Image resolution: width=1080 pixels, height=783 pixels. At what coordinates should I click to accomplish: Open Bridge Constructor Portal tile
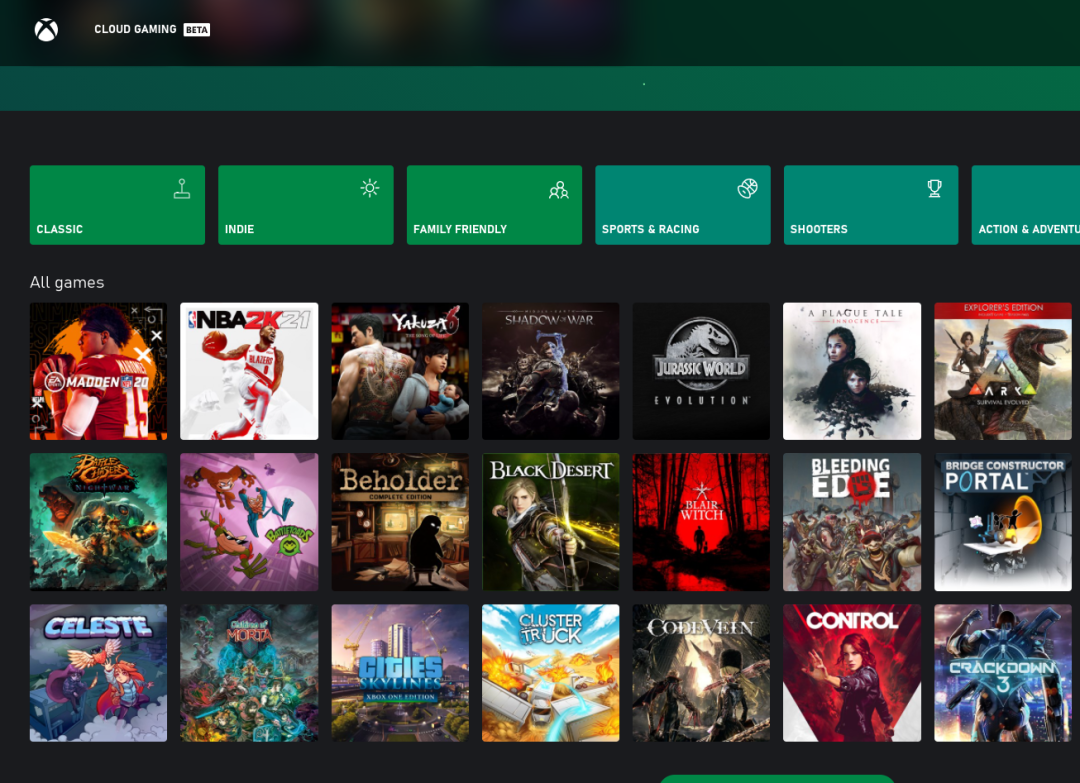(x=1002, y=522)
